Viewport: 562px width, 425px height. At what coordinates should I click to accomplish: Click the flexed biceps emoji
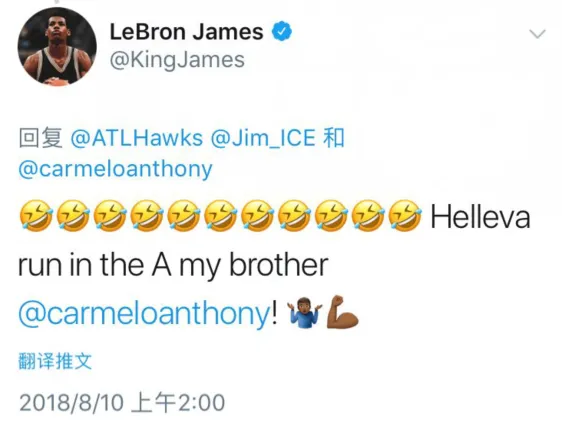(x=342, y=311)
